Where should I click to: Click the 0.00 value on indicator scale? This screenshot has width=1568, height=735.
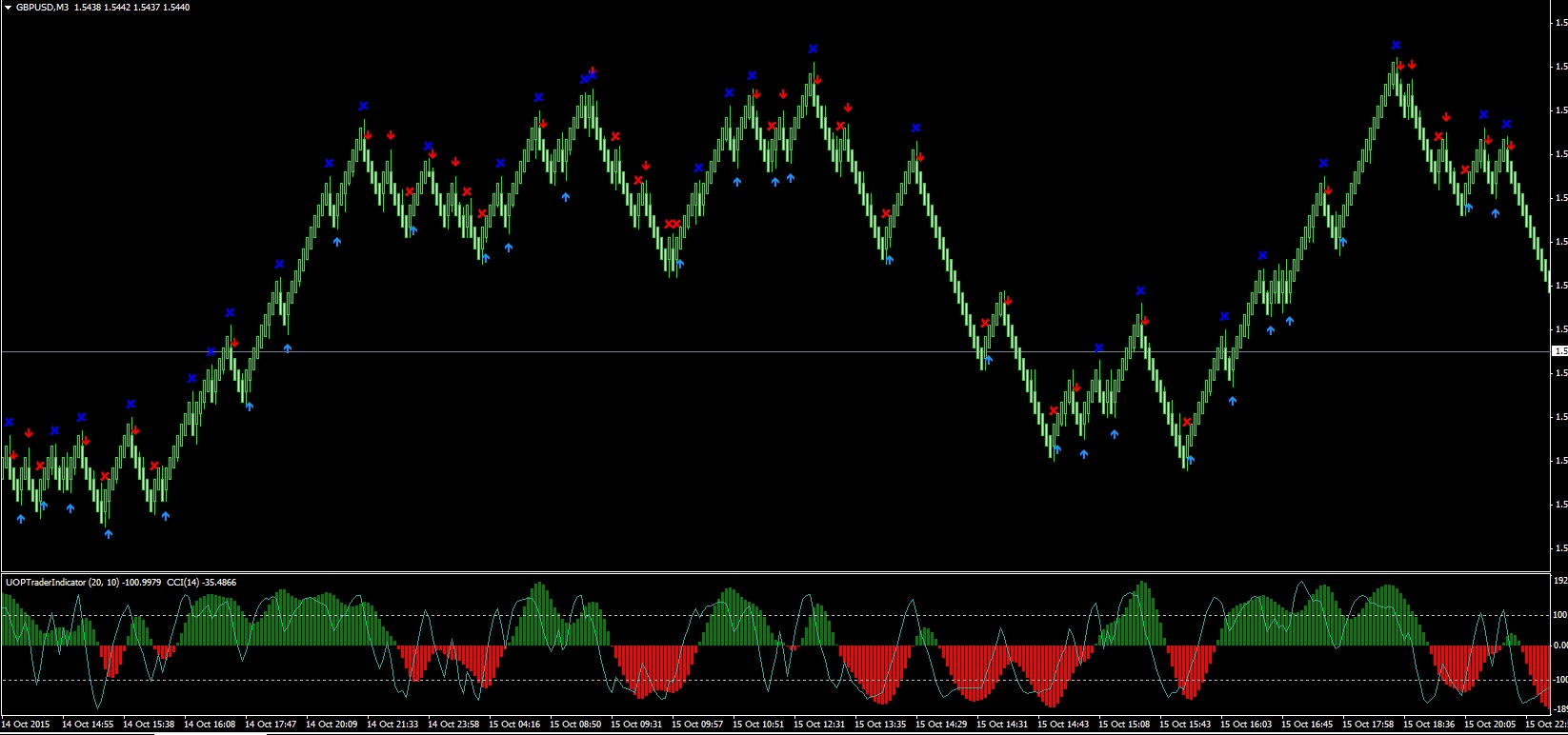pyautogui.click(x=1560, y=646)
